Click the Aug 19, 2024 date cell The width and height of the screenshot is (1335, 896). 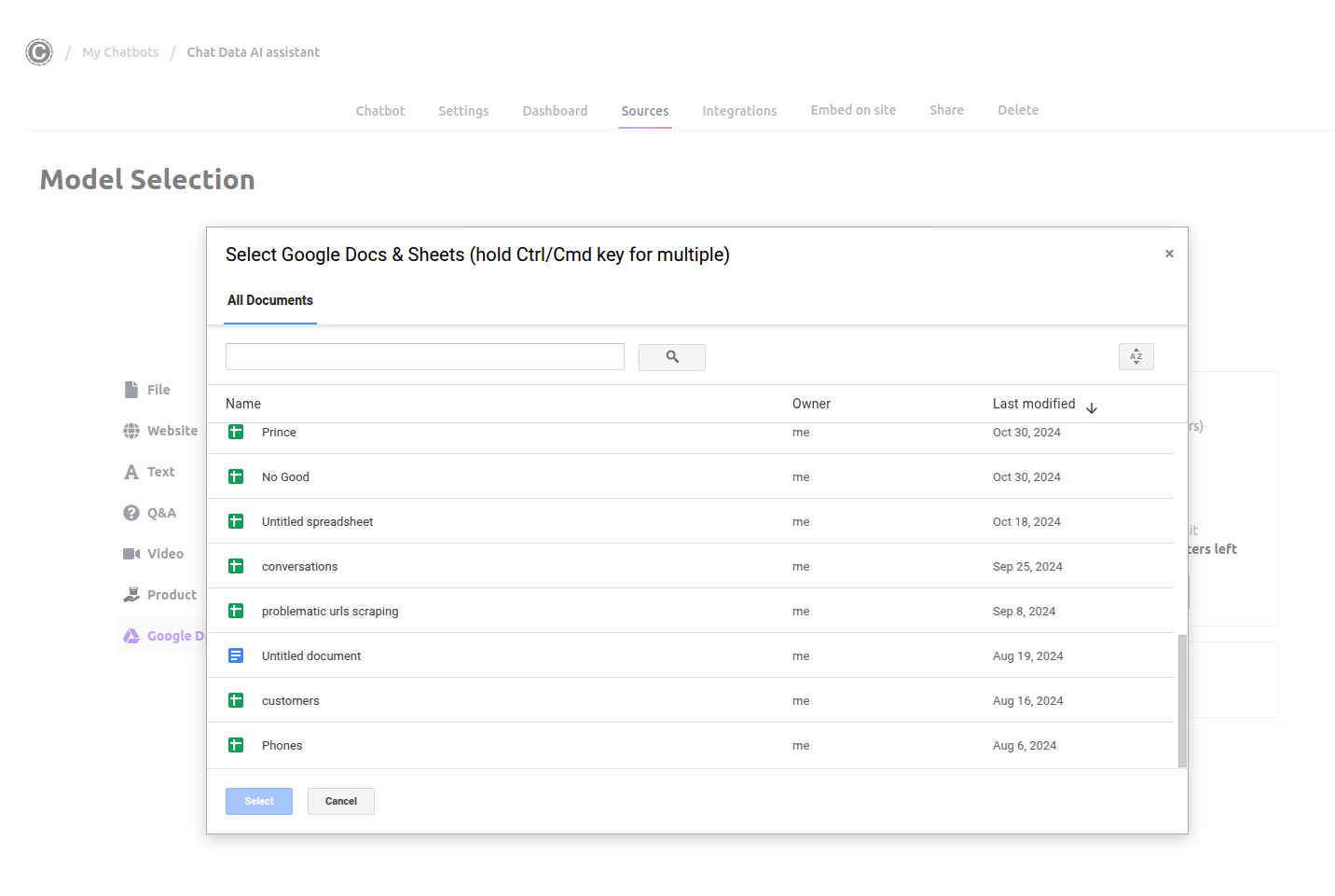click(1028, 656)
